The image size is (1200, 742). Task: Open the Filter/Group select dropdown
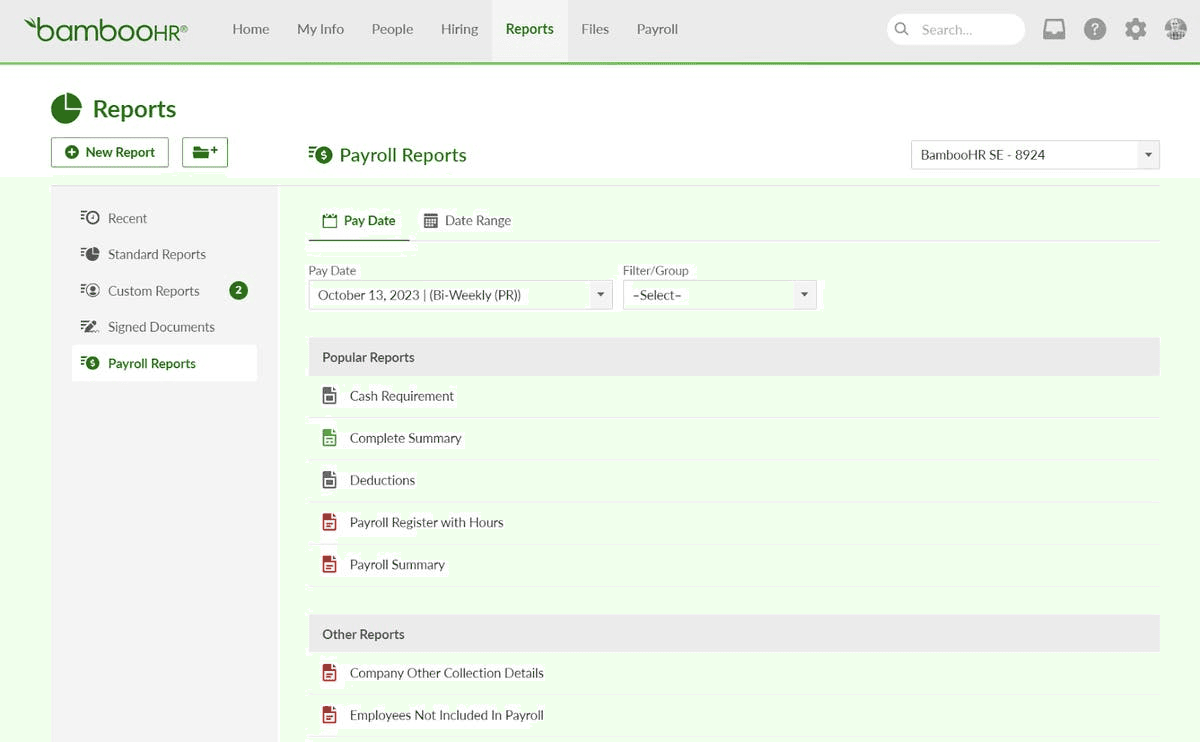pos(720,295)
